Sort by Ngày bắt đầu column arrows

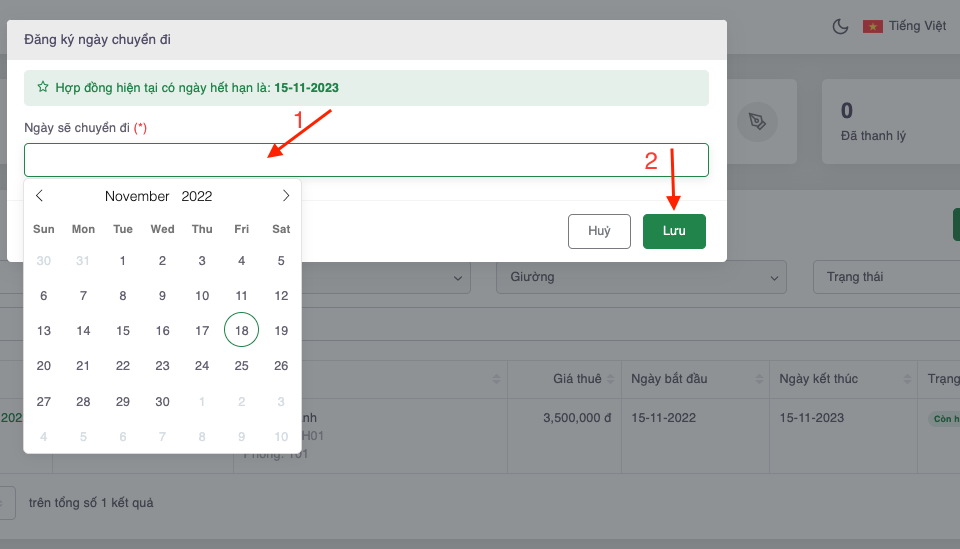tap(759, 379)
